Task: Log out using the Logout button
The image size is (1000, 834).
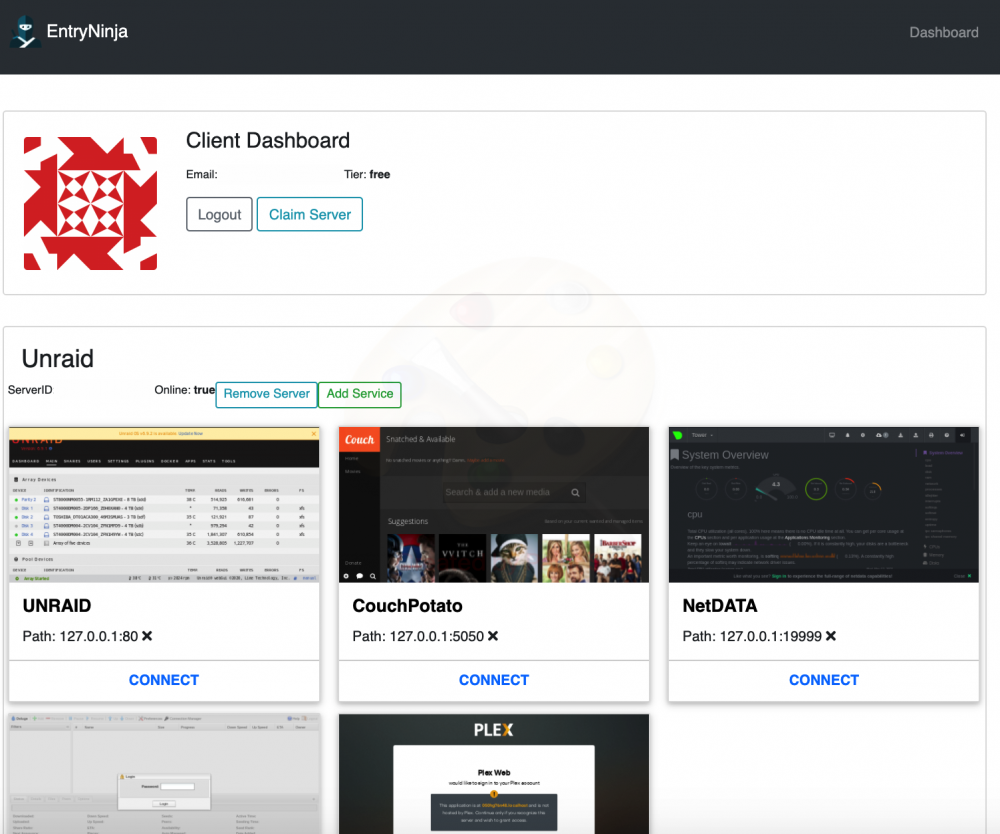Action: point(219,214)
